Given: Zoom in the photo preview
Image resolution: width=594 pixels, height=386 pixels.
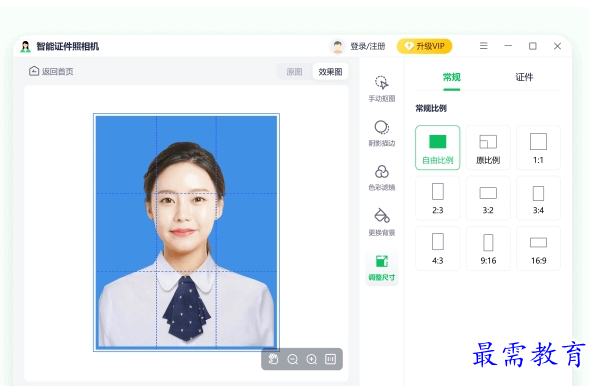Looking at the screenshot, I should click(x=311, y=359).
